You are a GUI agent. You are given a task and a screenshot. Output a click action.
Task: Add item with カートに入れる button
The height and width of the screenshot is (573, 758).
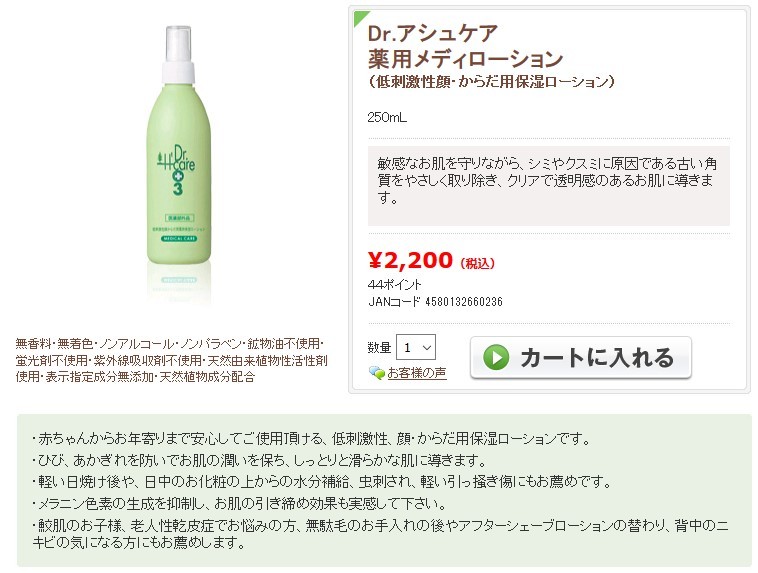click(581, 358)
